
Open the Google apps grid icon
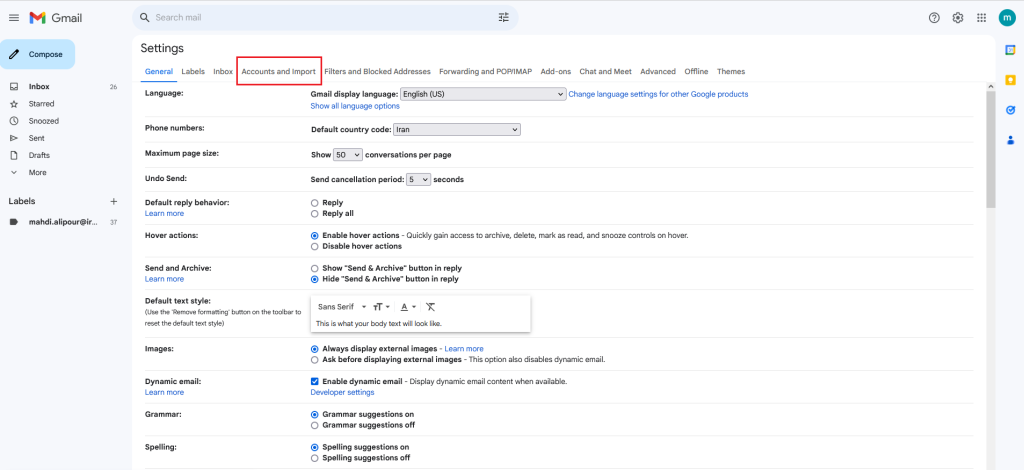981,18
